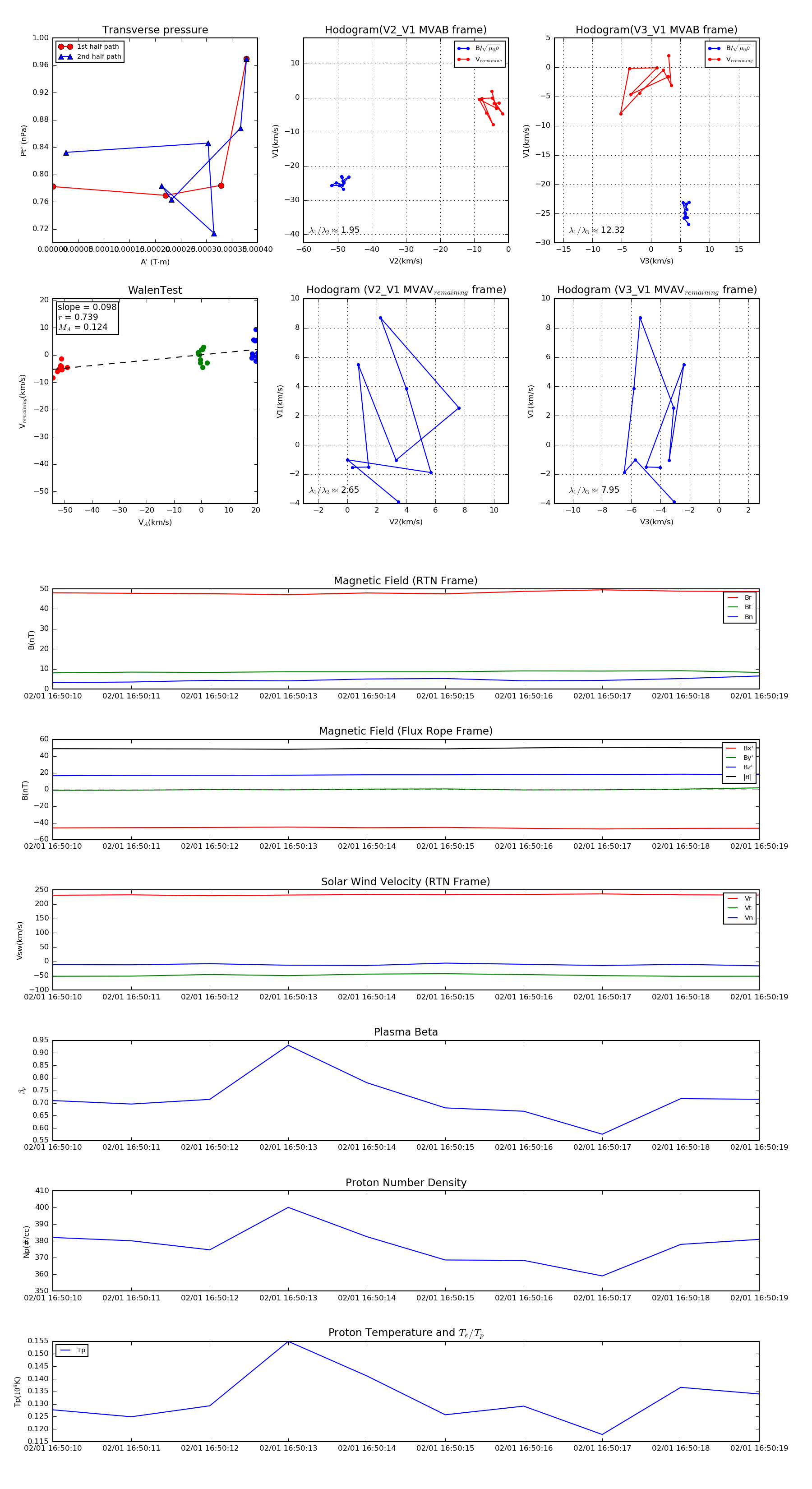Select the "Tp" legend entry
Viewport: 812px width, 1489px height.
pos(73,1350)
